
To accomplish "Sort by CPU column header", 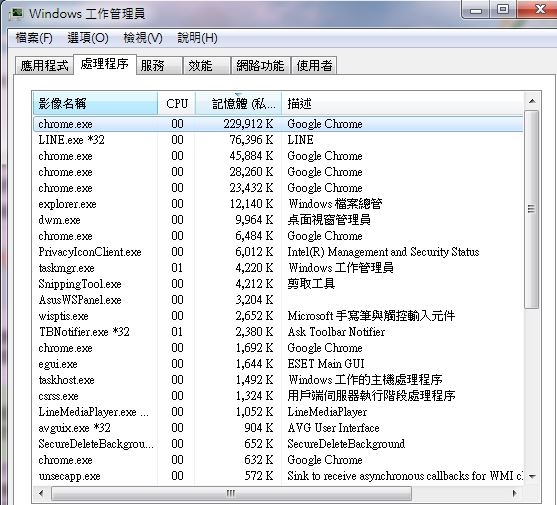I will point(177,103).
